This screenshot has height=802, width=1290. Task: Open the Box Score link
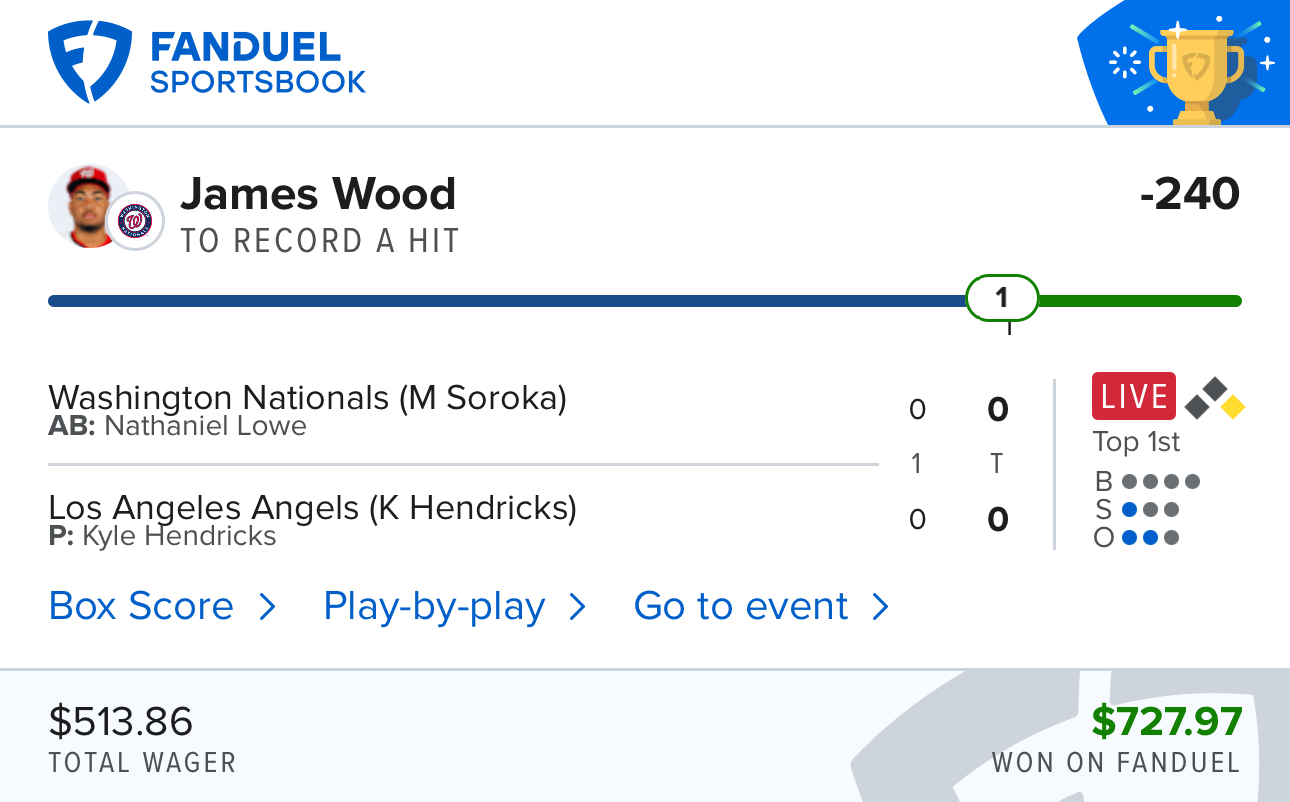[141, 606]
